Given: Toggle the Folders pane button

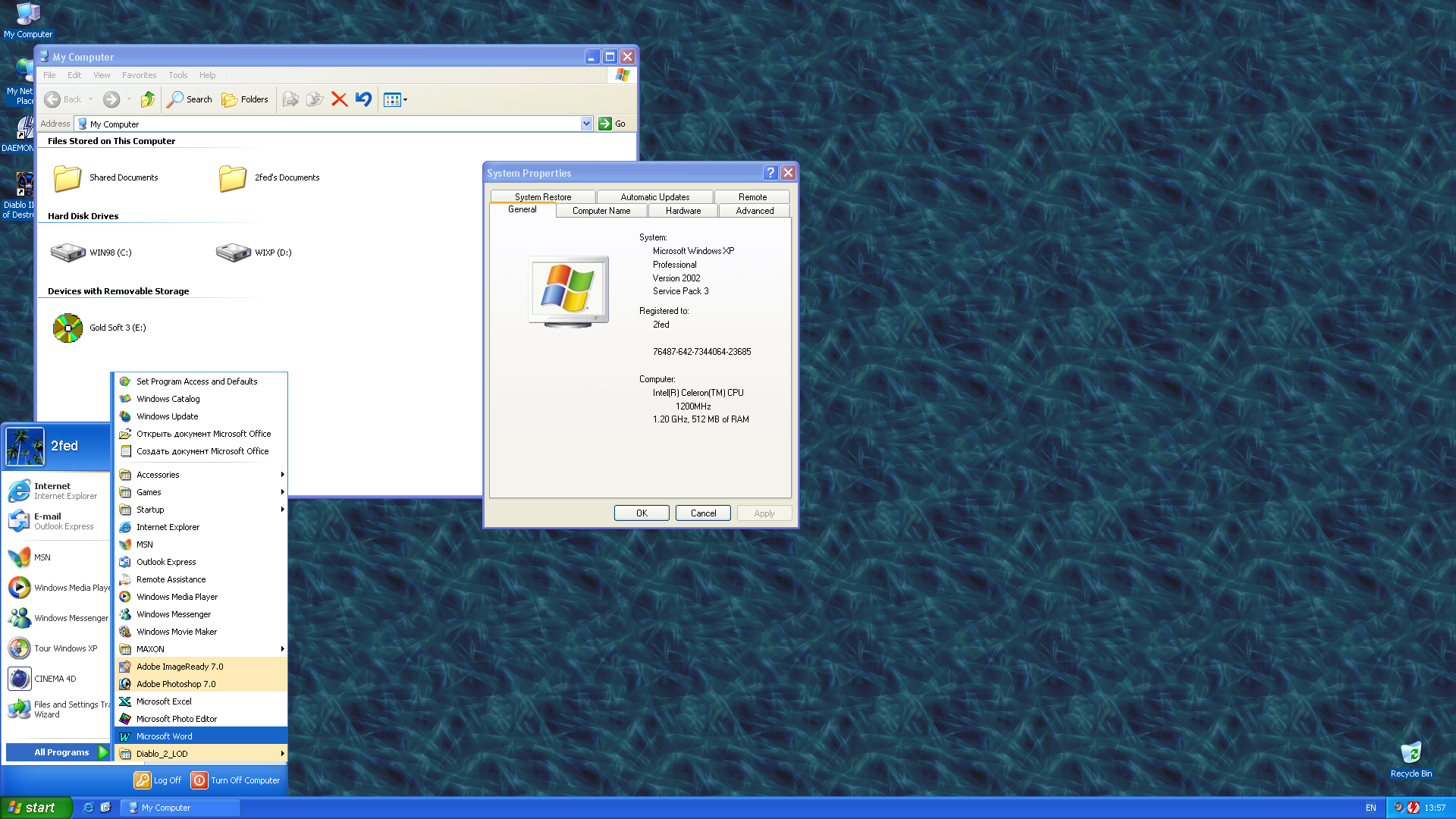Looking at the screenshot, I should point(244,99).
